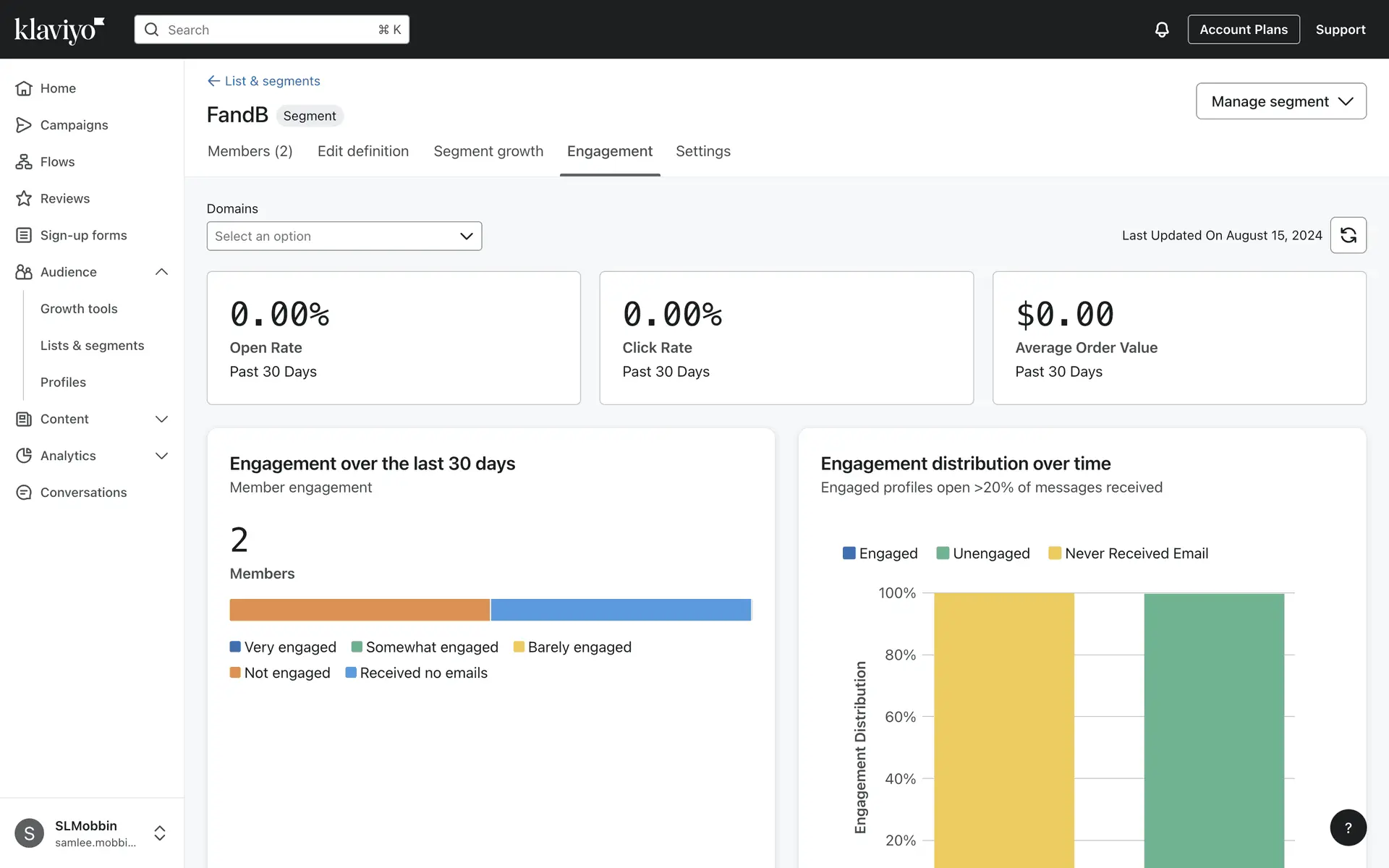The image size is (1389, 868).
Task: Click the Reviews star icon
Action: [24, 198]
